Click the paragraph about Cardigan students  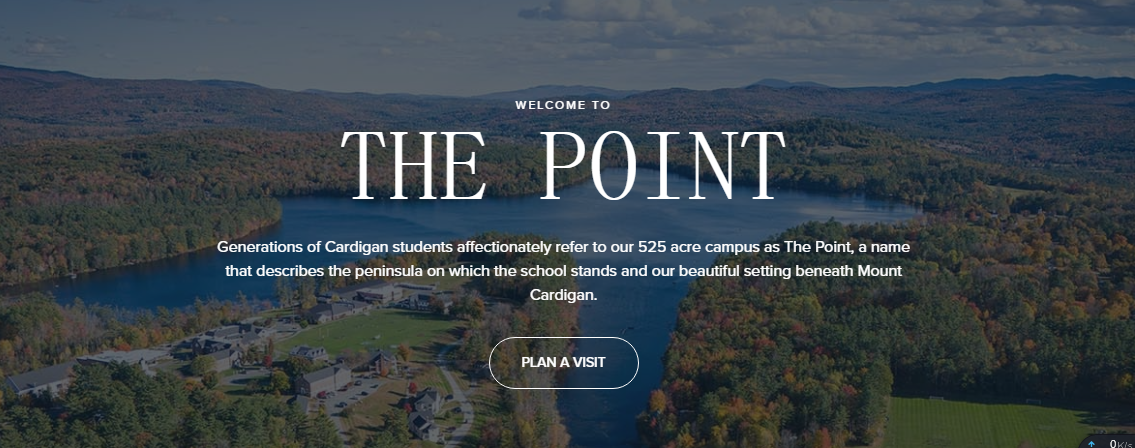(563, 271)
